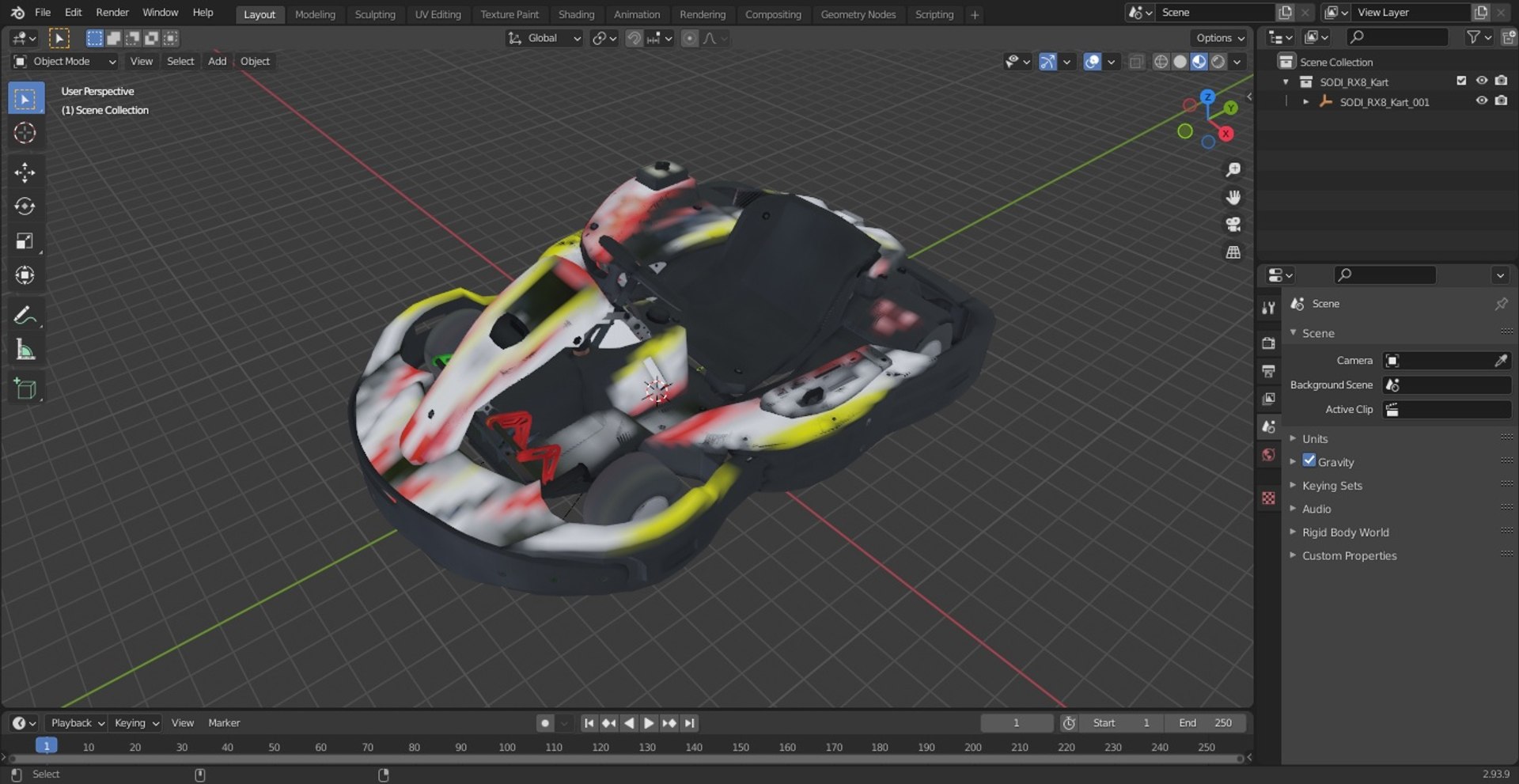Viewport: 1519px width, 784px height.
Task: Toggle SODI_RX8_Kart collection exclude checkbox
Action: click(x=1461, y=81)
